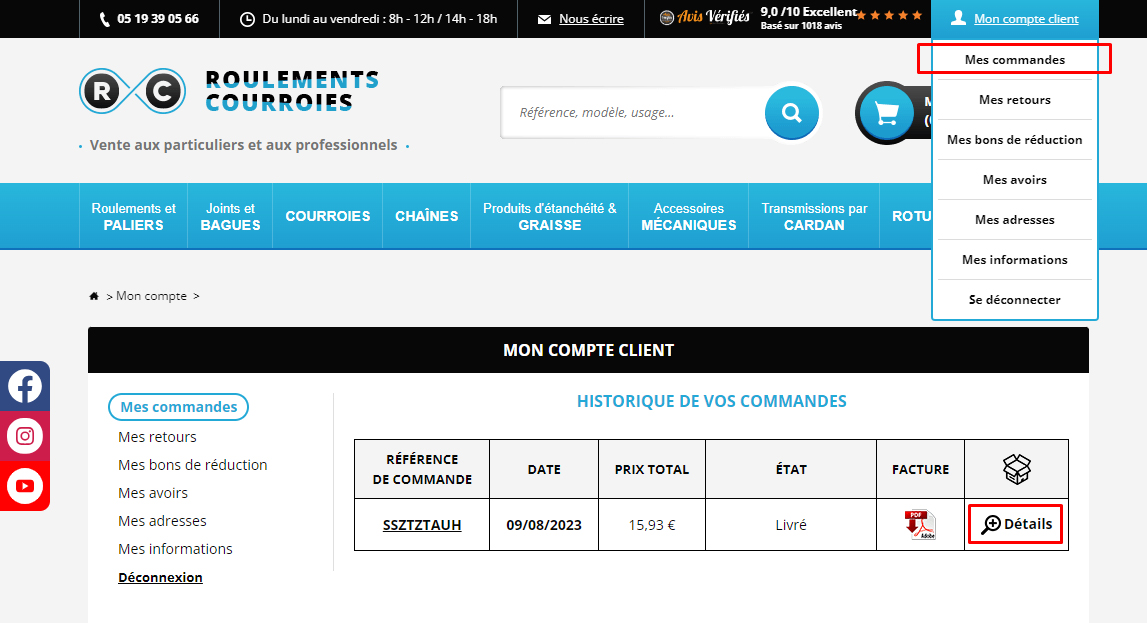1147x623 pixels.
Task: Choose Mes retours from dropdown menu
Action: coord(1014,100)
